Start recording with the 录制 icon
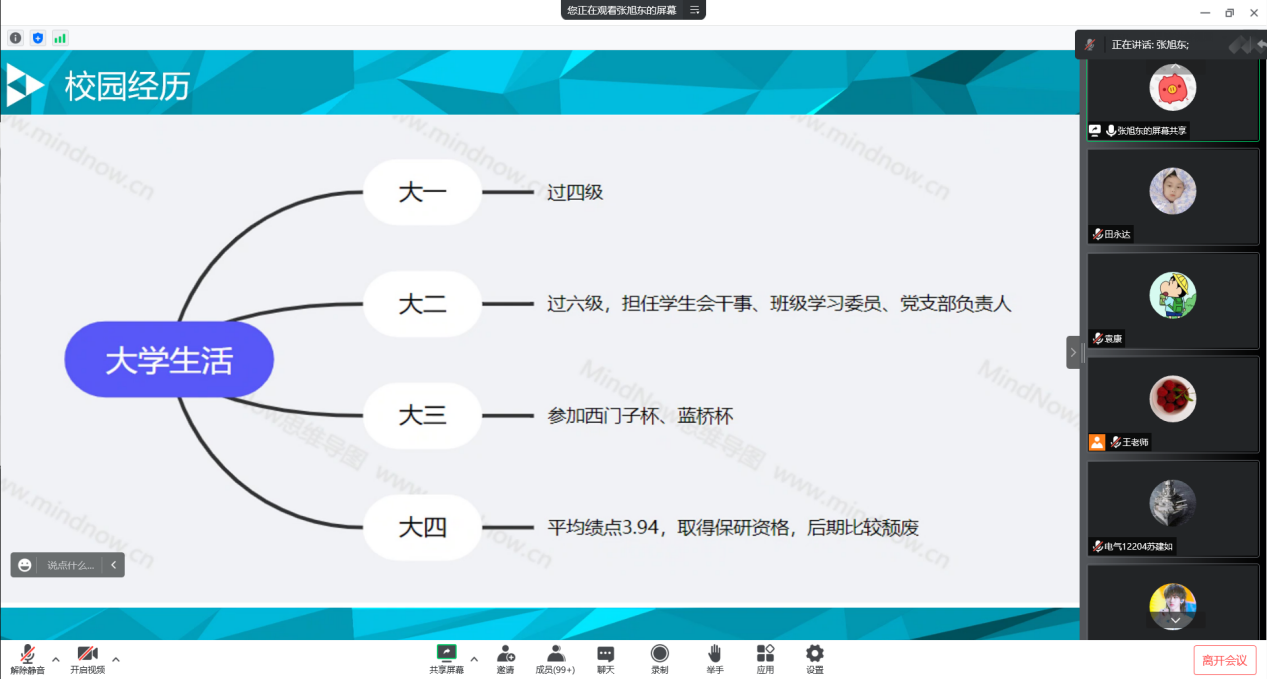 [660, 659]
